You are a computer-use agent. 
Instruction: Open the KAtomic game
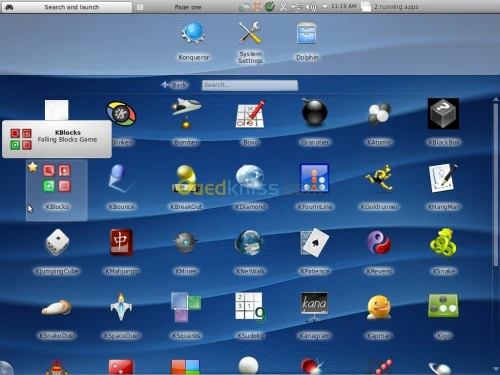tap(379, 123)
